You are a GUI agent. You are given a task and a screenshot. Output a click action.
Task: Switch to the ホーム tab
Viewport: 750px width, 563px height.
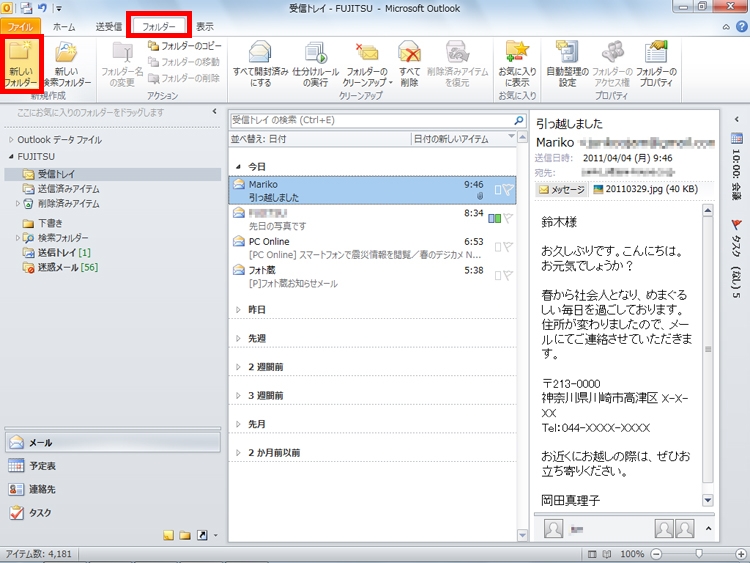coord(64,27)
